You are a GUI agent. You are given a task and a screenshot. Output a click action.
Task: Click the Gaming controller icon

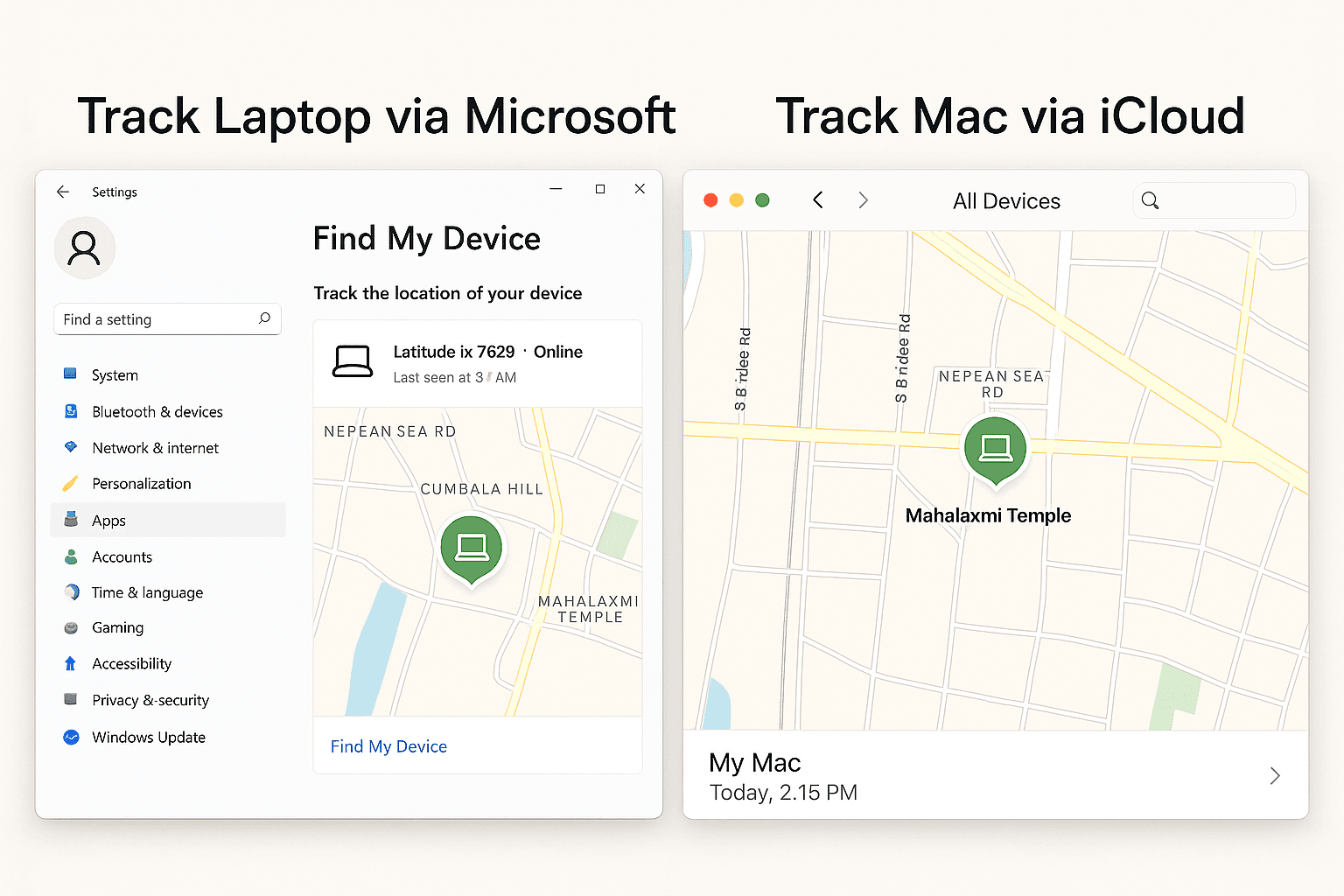point(71,627)
